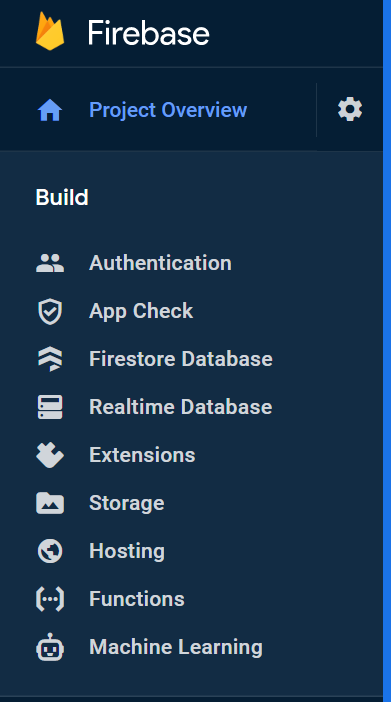Click the Authentication people icon

coord(50,263)
